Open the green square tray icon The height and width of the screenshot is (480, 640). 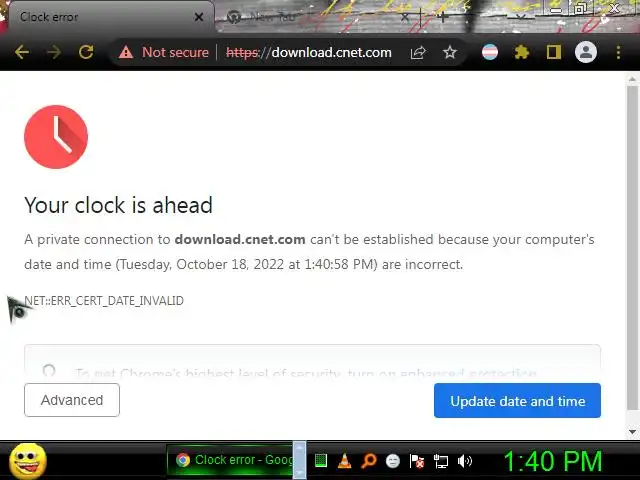(321, 461)
